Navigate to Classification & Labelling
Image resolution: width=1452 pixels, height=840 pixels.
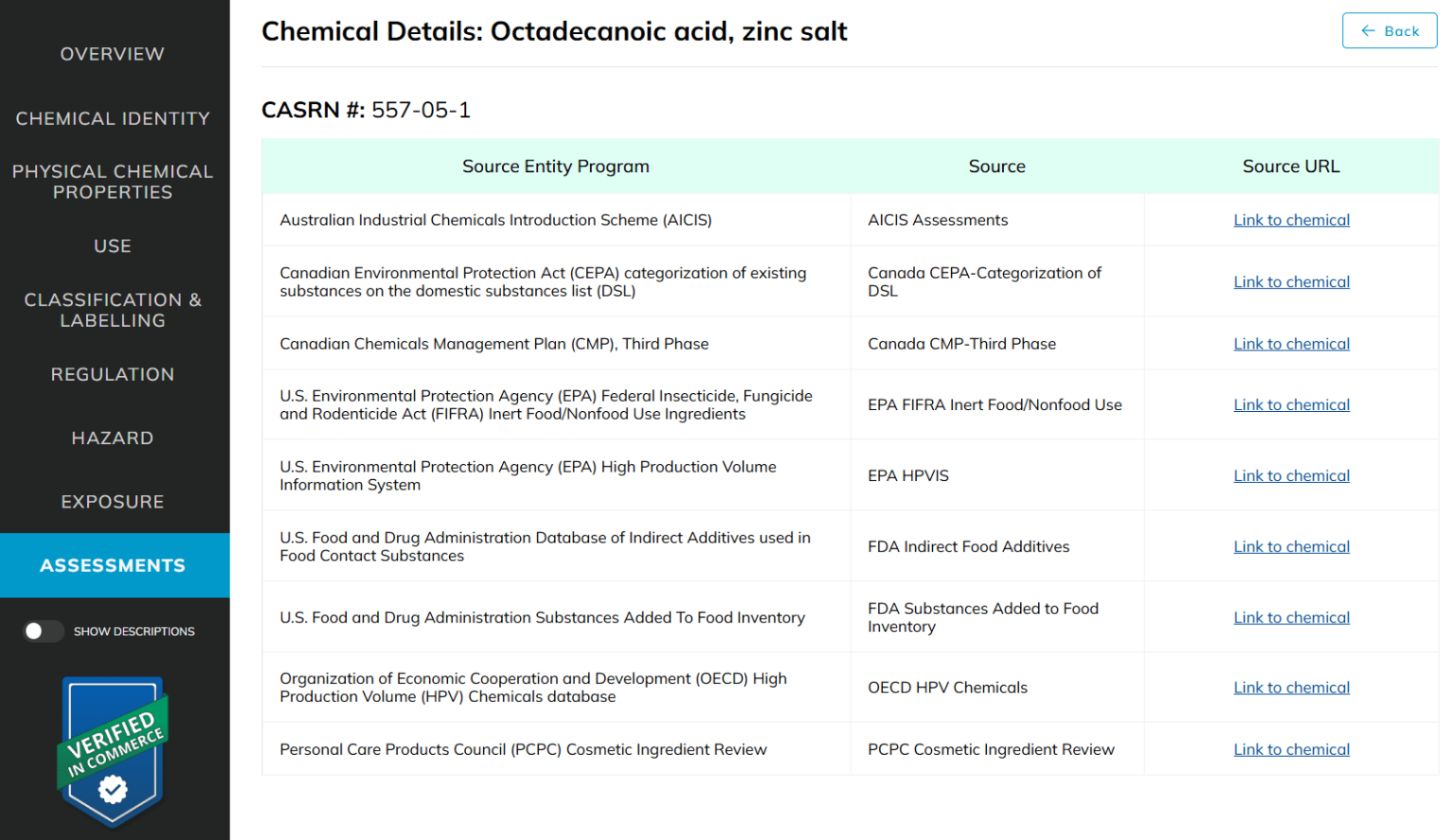pos(112,310)
